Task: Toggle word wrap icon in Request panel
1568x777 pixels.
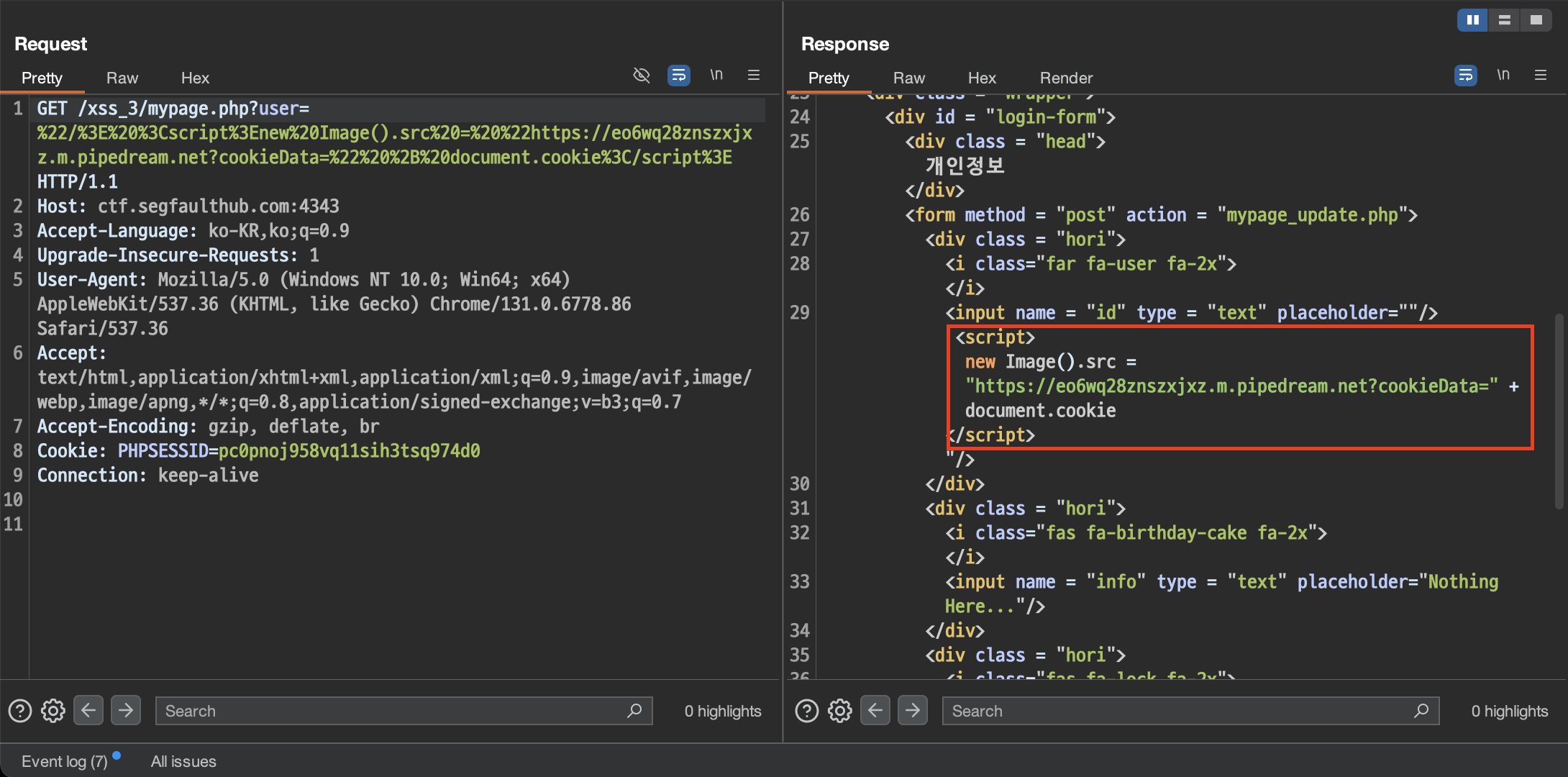Action: [678, 76]
